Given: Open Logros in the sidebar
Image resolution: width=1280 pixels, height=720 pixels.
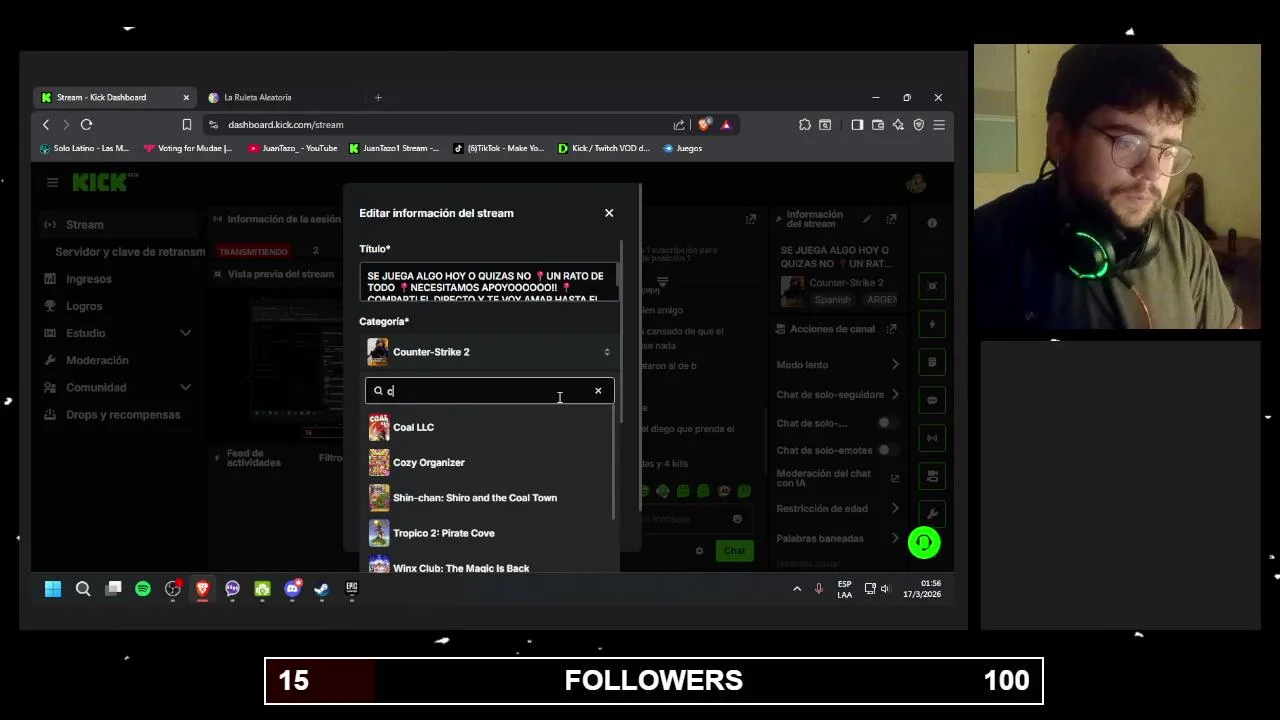Looking at the screenshot, I should (x=84, y=306).
